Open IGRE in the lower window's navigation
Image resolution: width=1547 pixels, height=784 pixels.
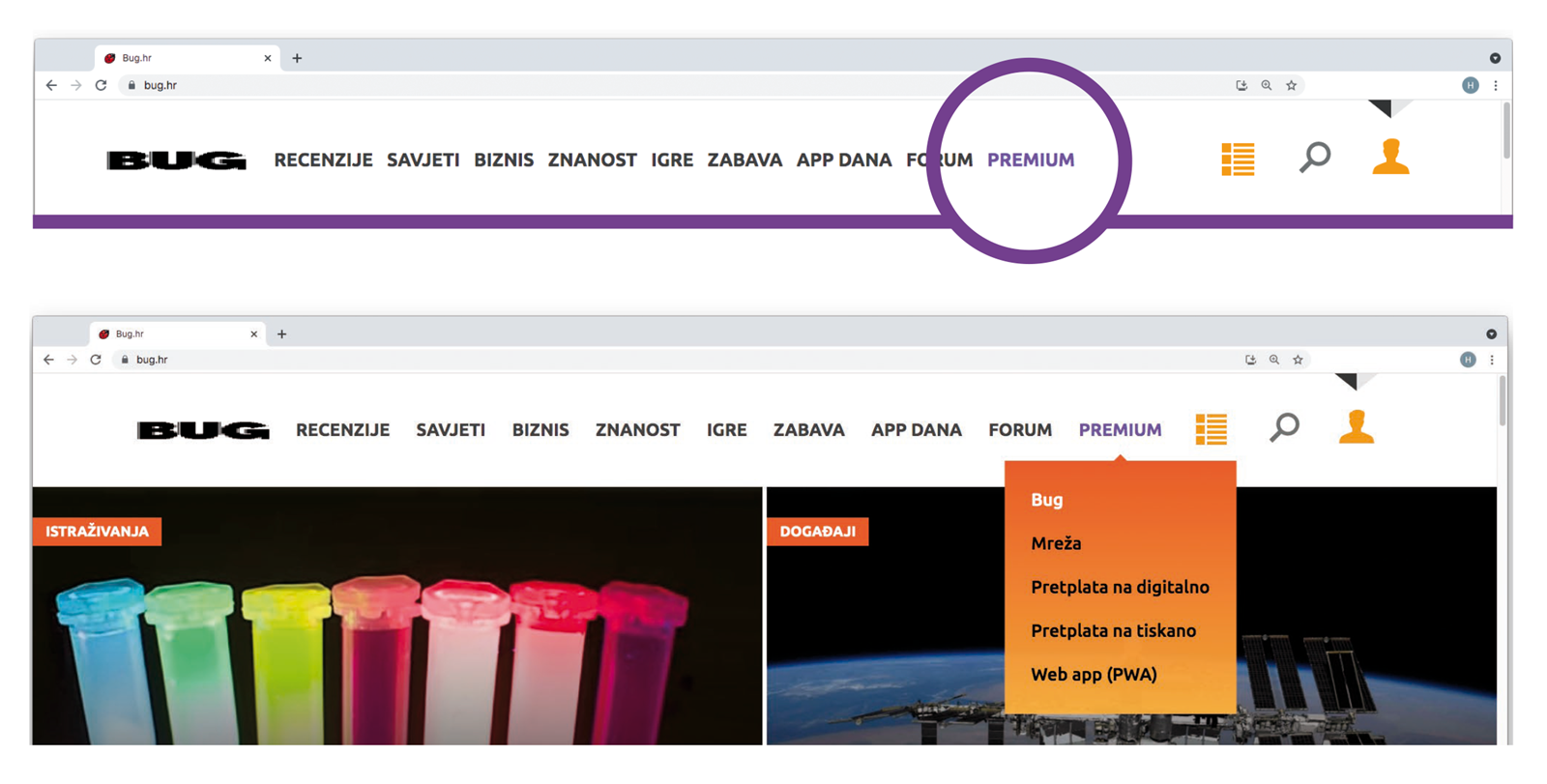click(727, 430)
